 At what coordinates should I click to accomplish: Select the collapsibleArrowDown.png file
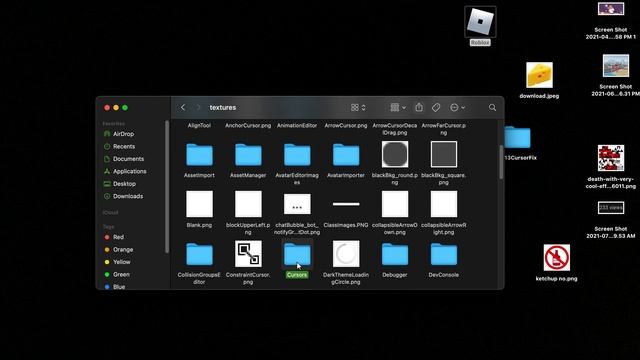tap(395, 204)
